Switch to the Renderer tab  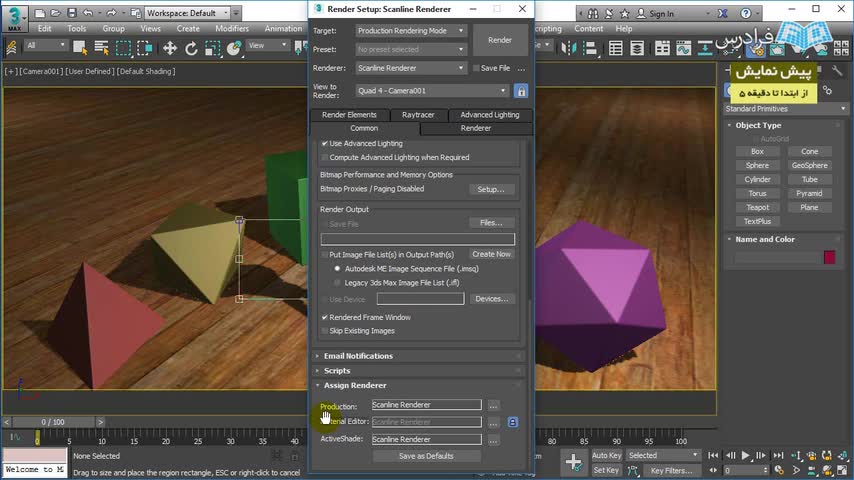pyautogui.click(x=475, y=129)
